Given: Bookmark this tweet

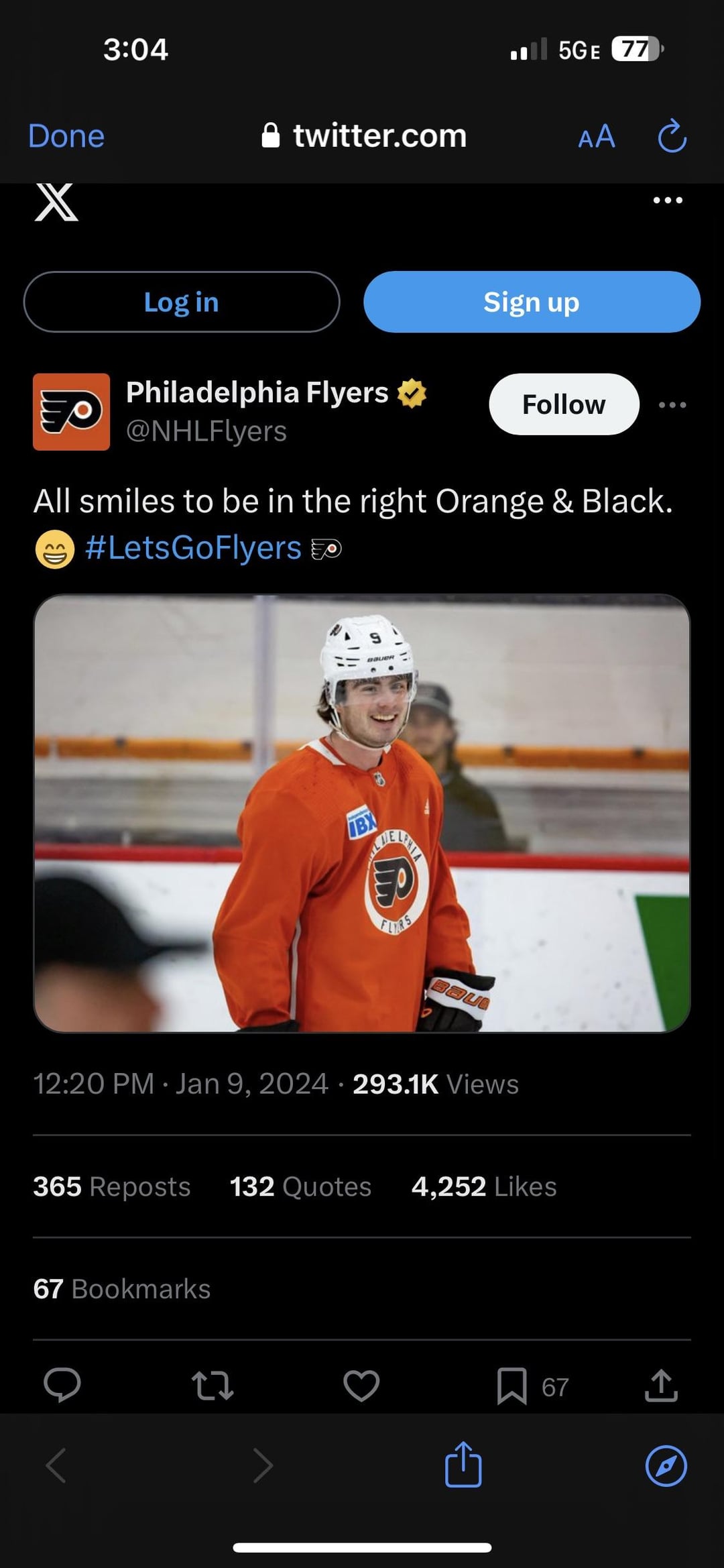Looking at the screenshot, I should coord(512,1386).
